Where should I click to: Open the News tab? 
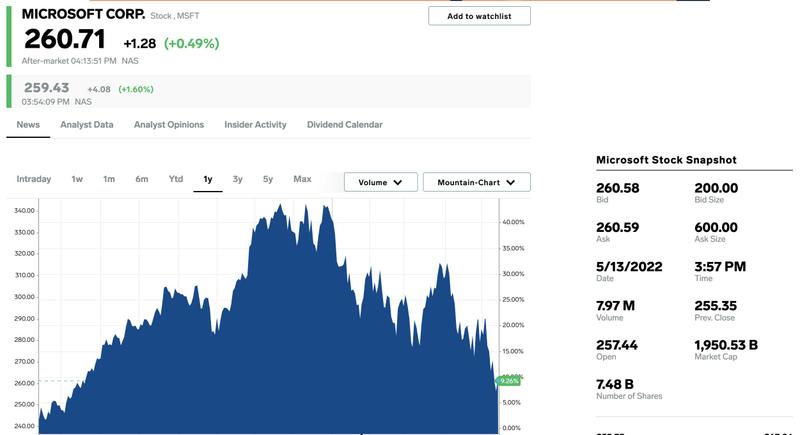tap(28, 124)
